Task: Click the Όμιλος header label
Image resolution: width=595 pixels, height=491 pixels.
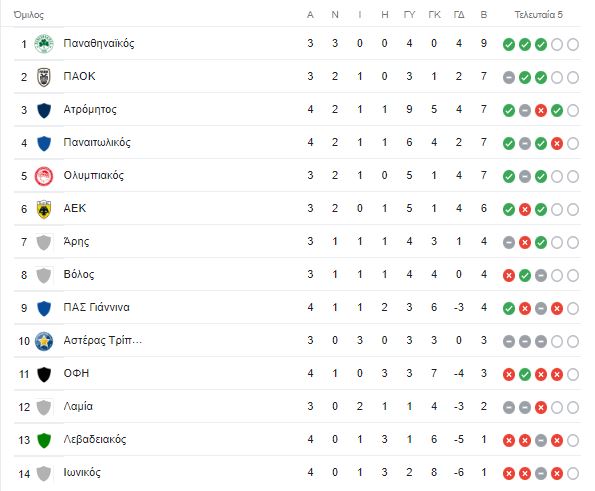Action: click(x=28, y=15)
